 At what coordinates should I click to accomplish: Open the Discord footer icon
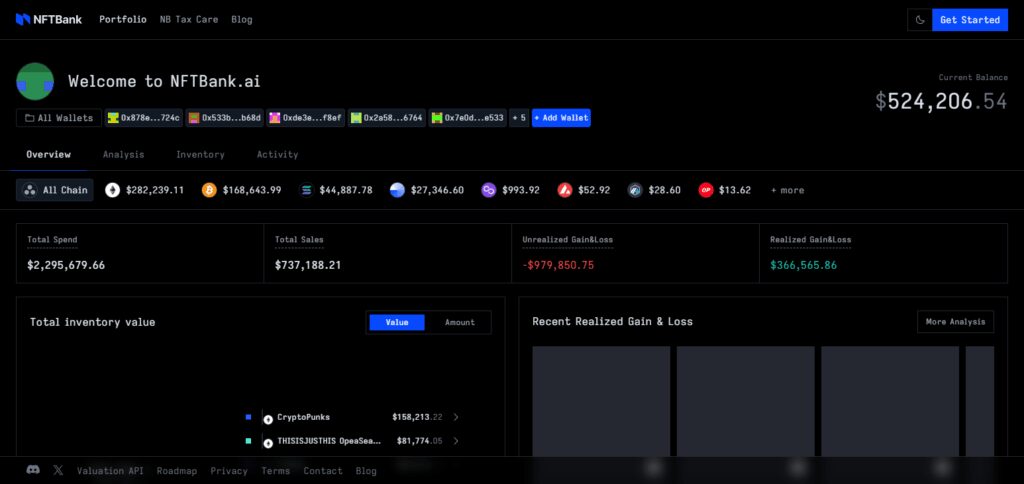33,470
